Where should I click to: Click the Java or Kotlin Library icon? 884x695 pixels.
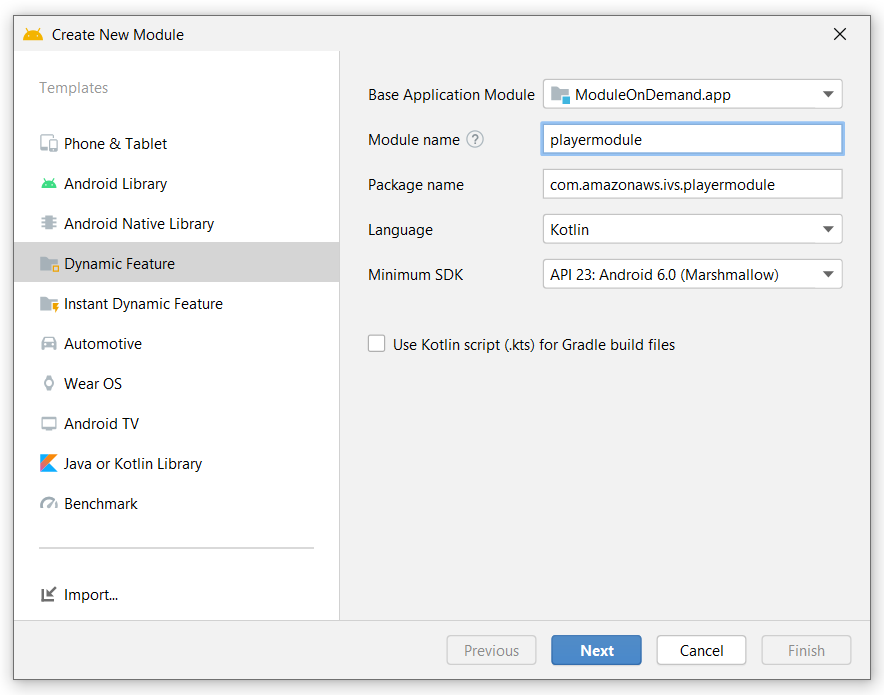[x=49, y=463]
